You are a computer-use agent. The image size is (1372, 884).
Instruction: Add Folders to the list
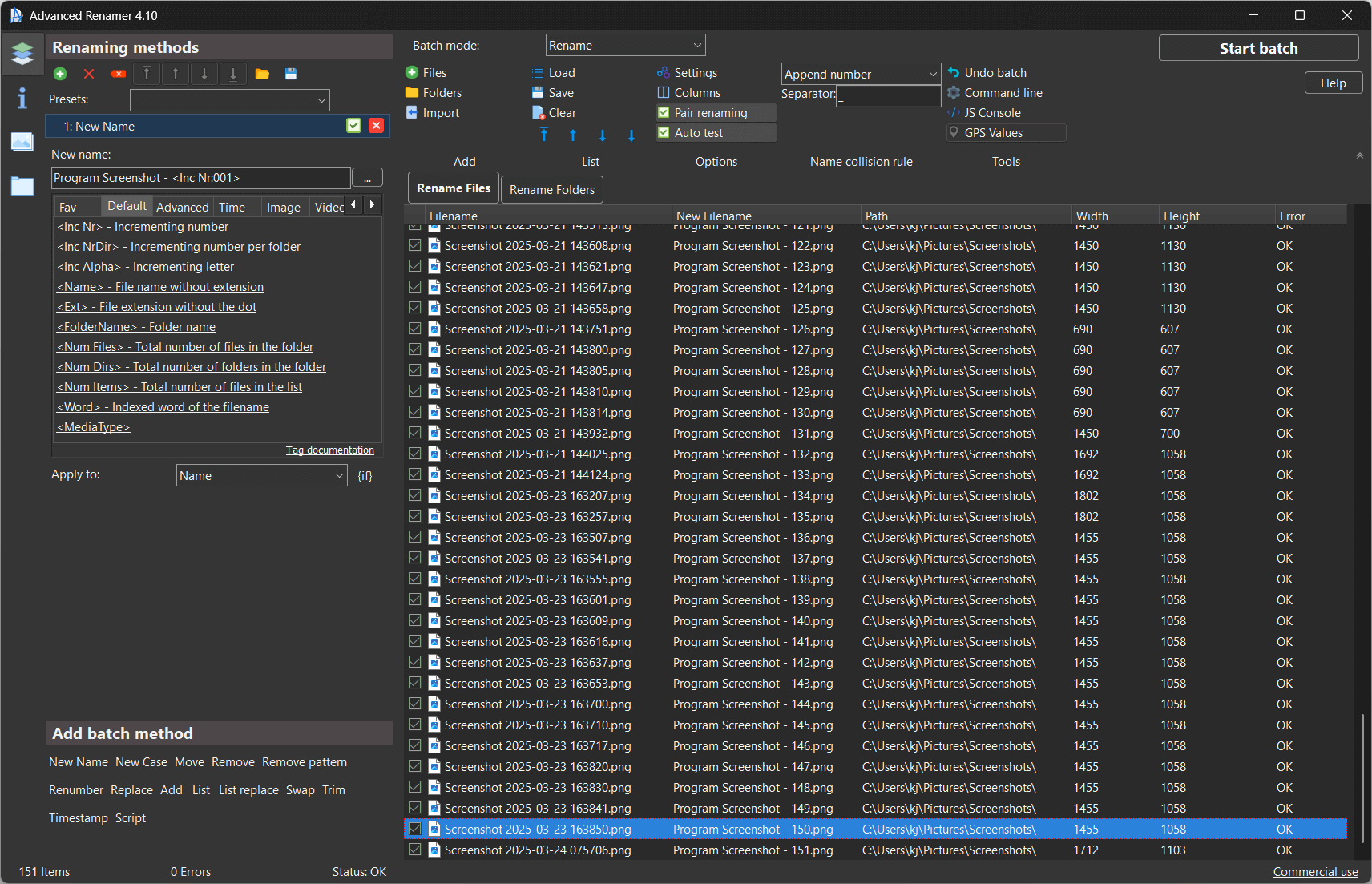[434, 93]
